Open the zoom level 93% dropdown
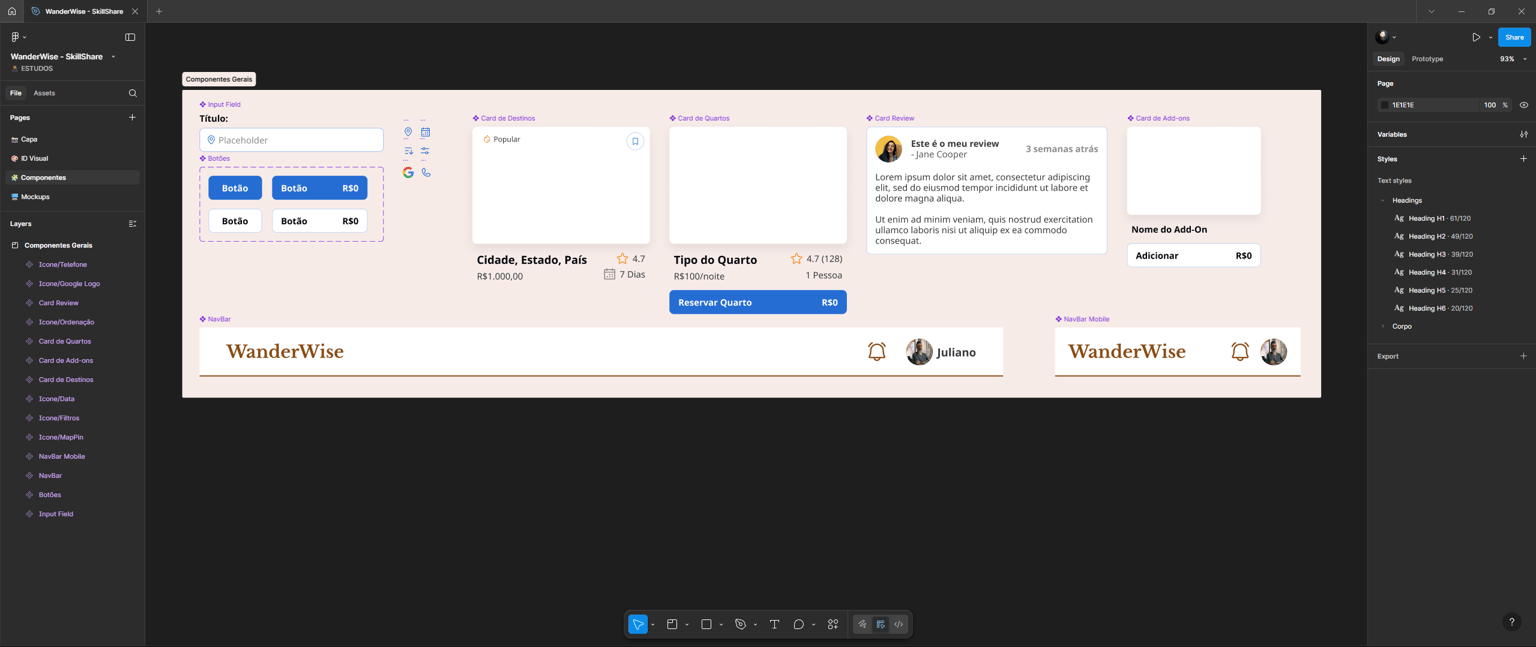Screen dimensions: 1536x647 point(1513,59)
